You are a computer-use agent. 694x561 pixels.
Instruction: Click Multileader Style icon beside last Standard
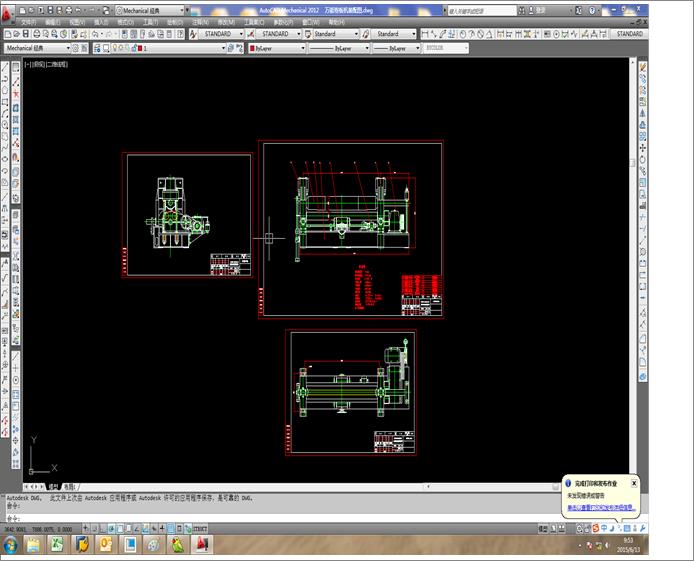[366, 34]
